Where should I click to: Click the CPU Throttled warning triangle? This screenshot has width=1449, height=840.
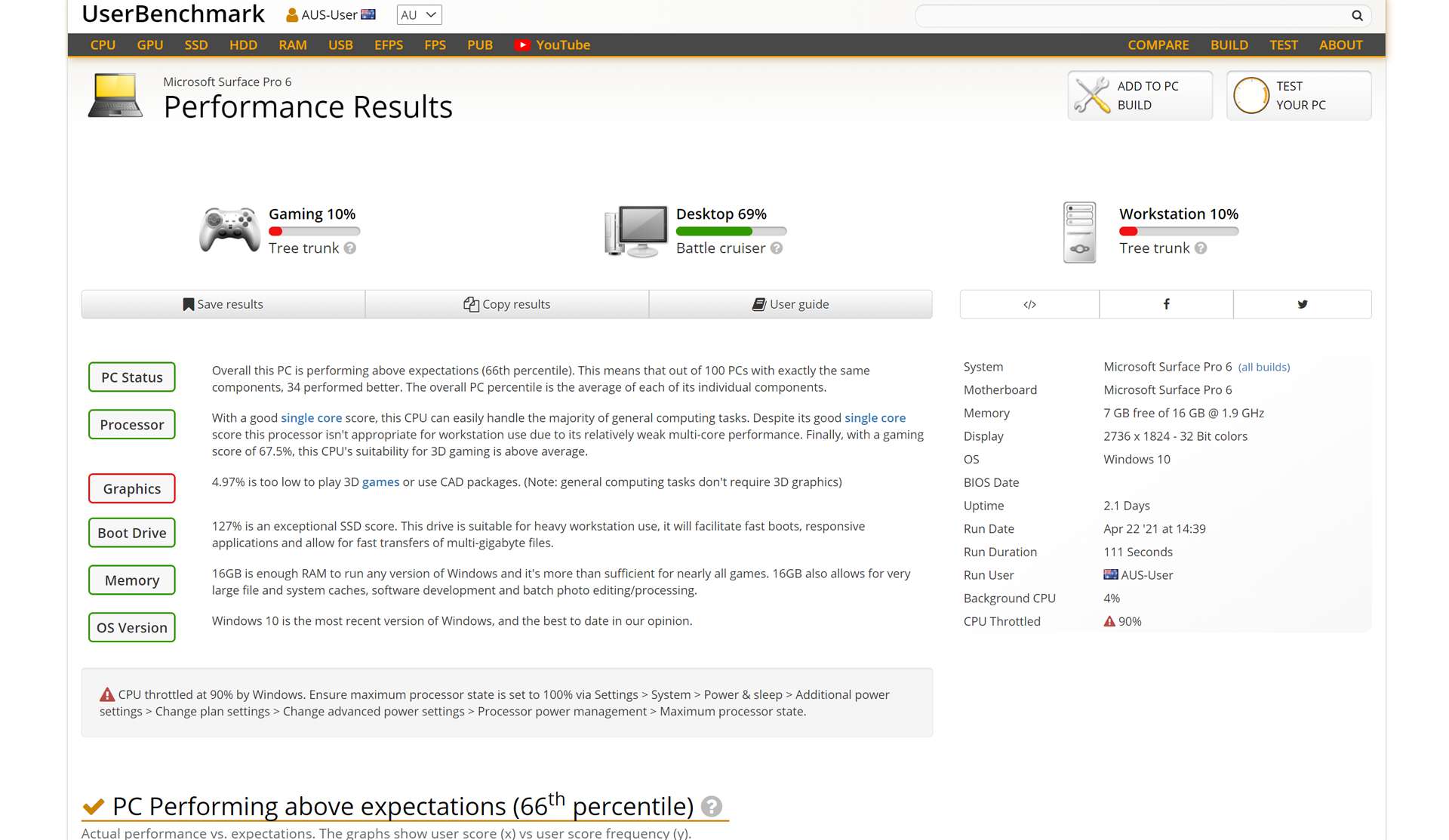(x=1109, y=621)
